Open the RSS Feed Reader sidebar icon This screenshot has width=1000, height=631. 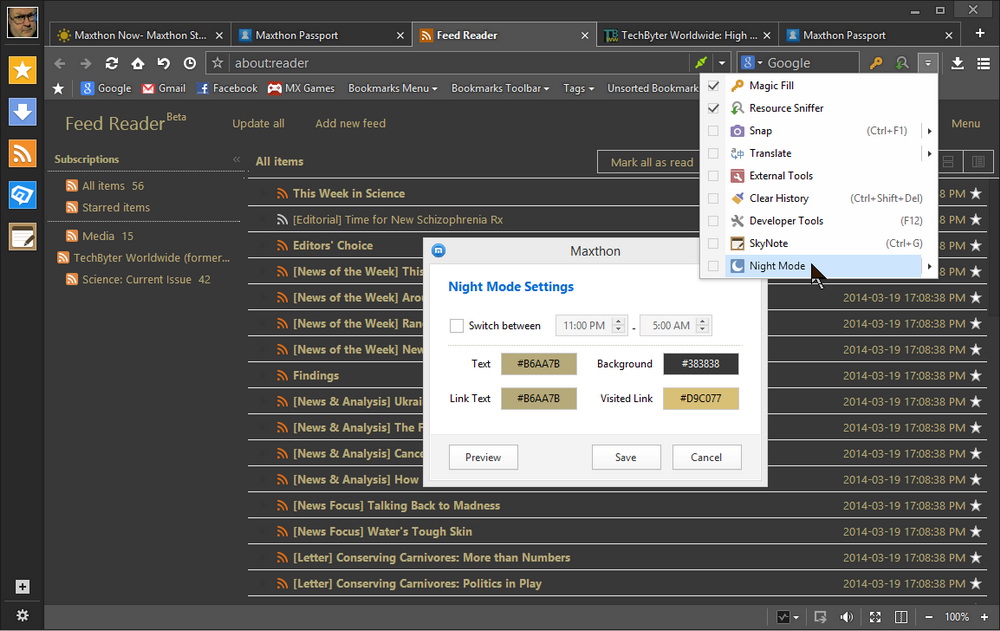click(x=22, y=154)
